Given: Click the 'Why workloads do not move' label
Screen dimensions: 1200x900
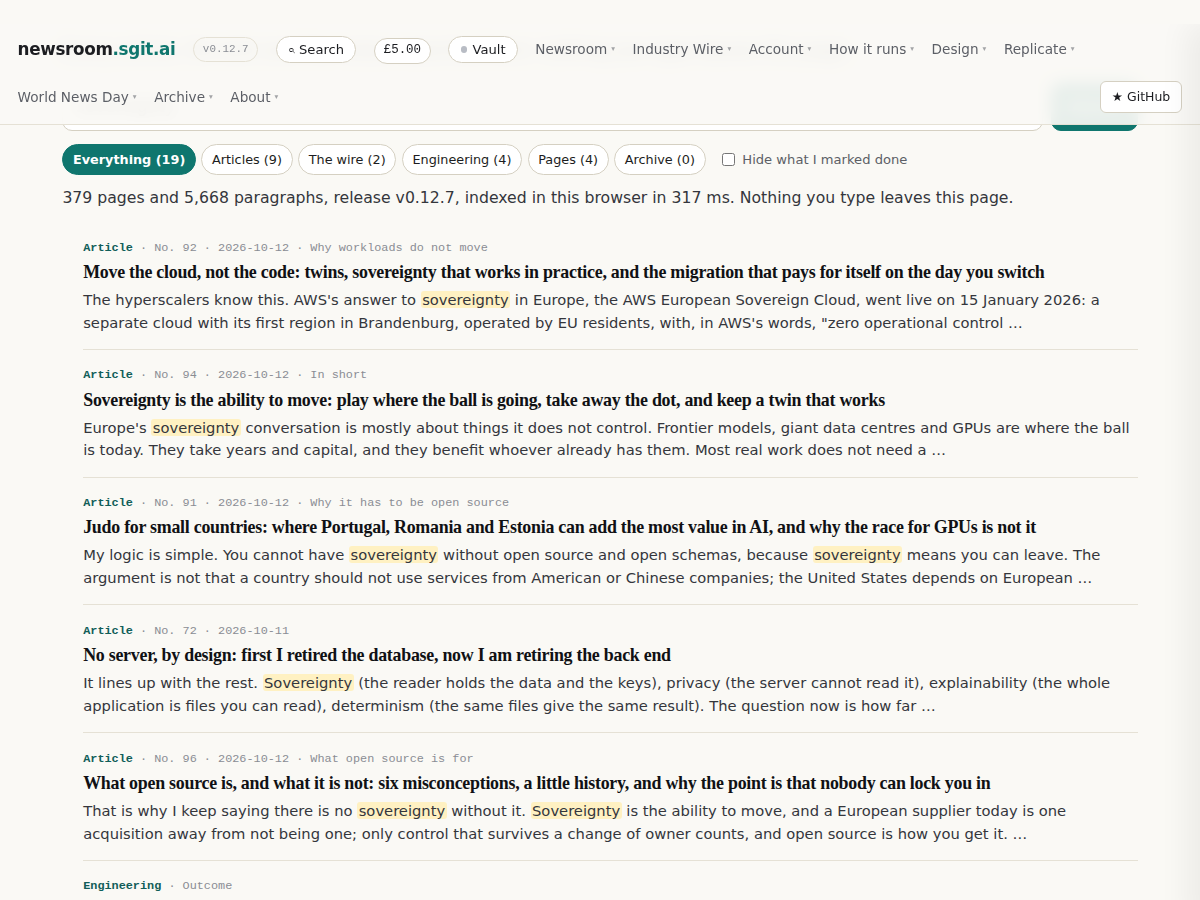Looking at the screenshot, I should pos(399,247).
